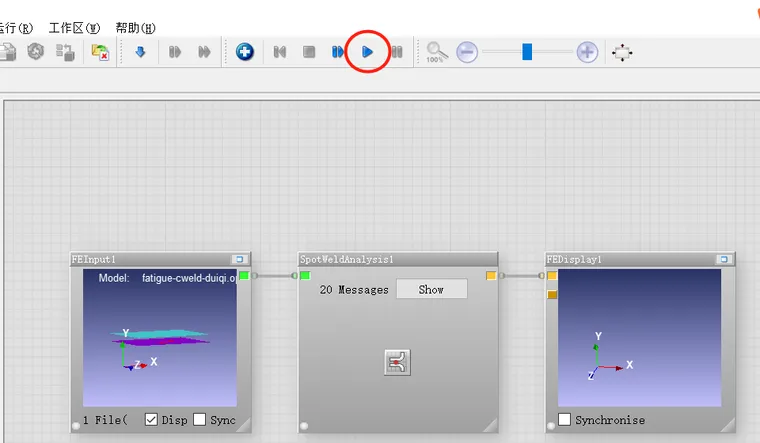Click the gray Stop square button
This screenshot has width=760, height=443.
[x=309, y=52]
